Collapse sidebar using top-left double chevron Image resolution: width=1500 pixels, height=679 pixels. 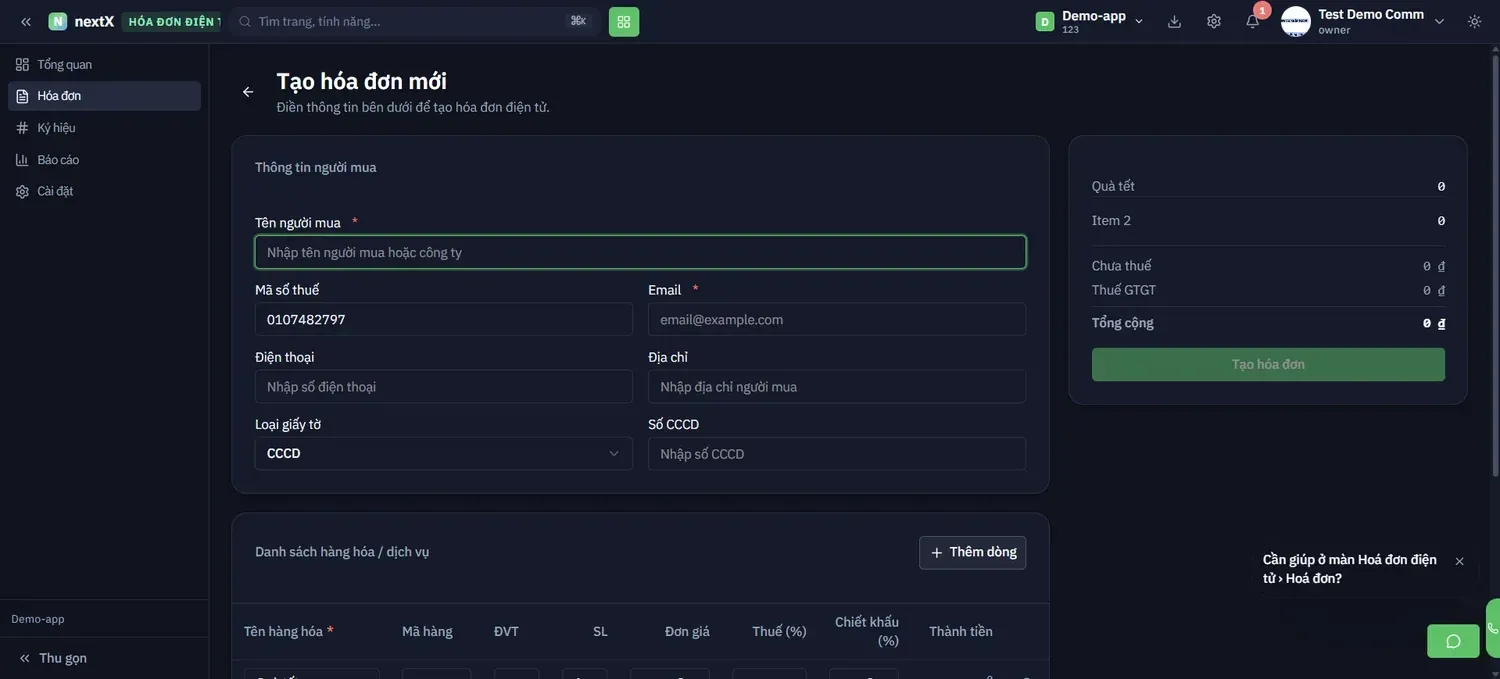26,21
